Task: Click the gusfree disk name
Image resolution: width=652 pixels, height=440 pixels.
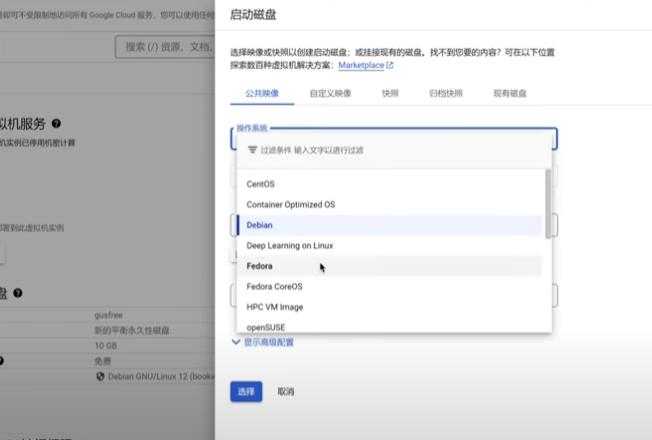Action: click(x=109, y=315)
